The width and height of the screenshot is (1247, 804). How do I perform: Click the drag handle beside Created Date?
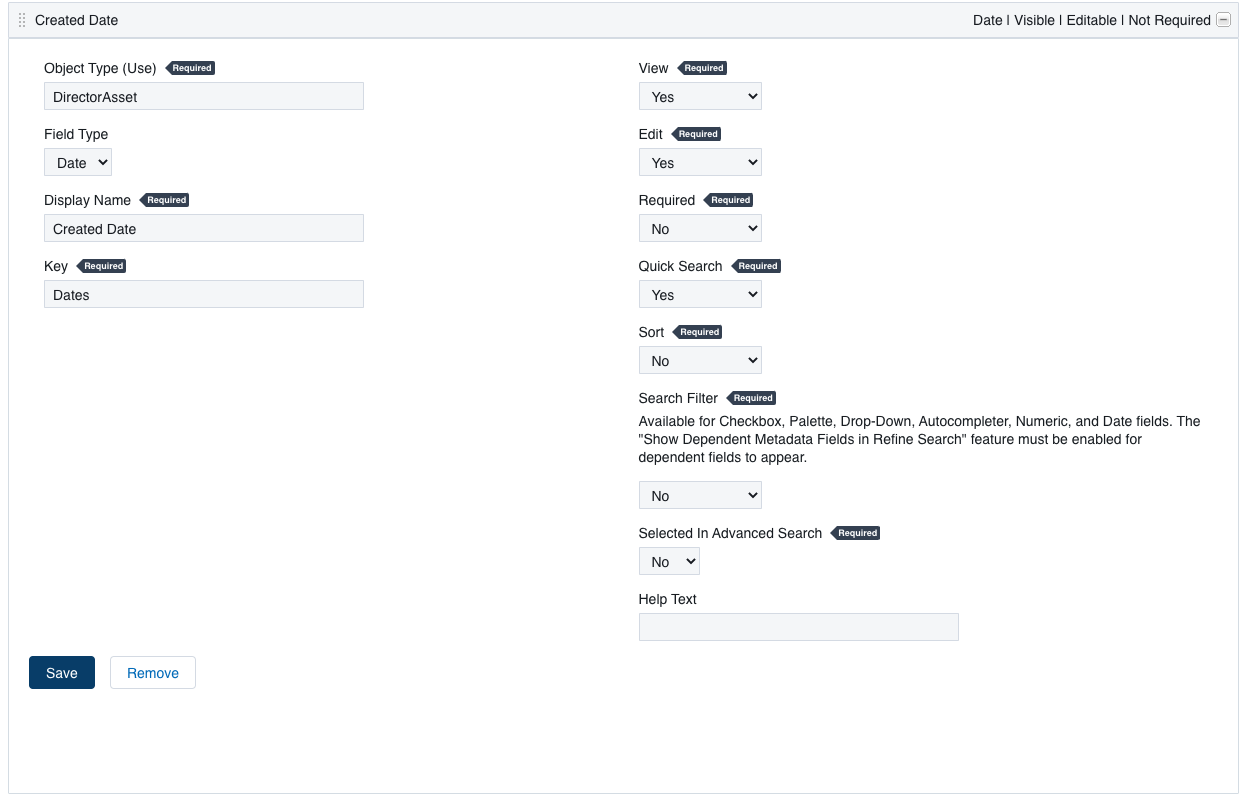[x=20, y=20]
